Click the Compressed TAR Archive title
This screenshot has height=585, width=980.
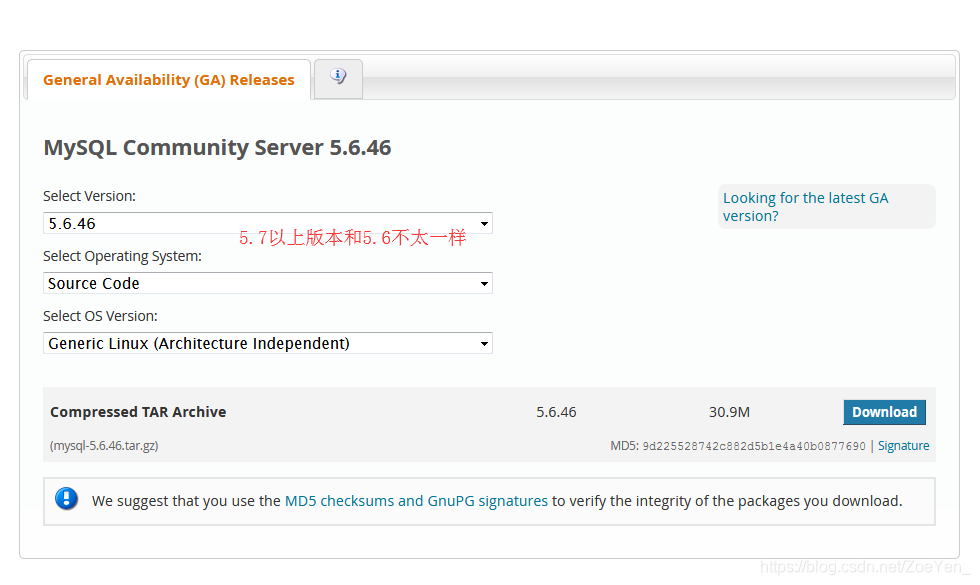[x=138, y=412]
